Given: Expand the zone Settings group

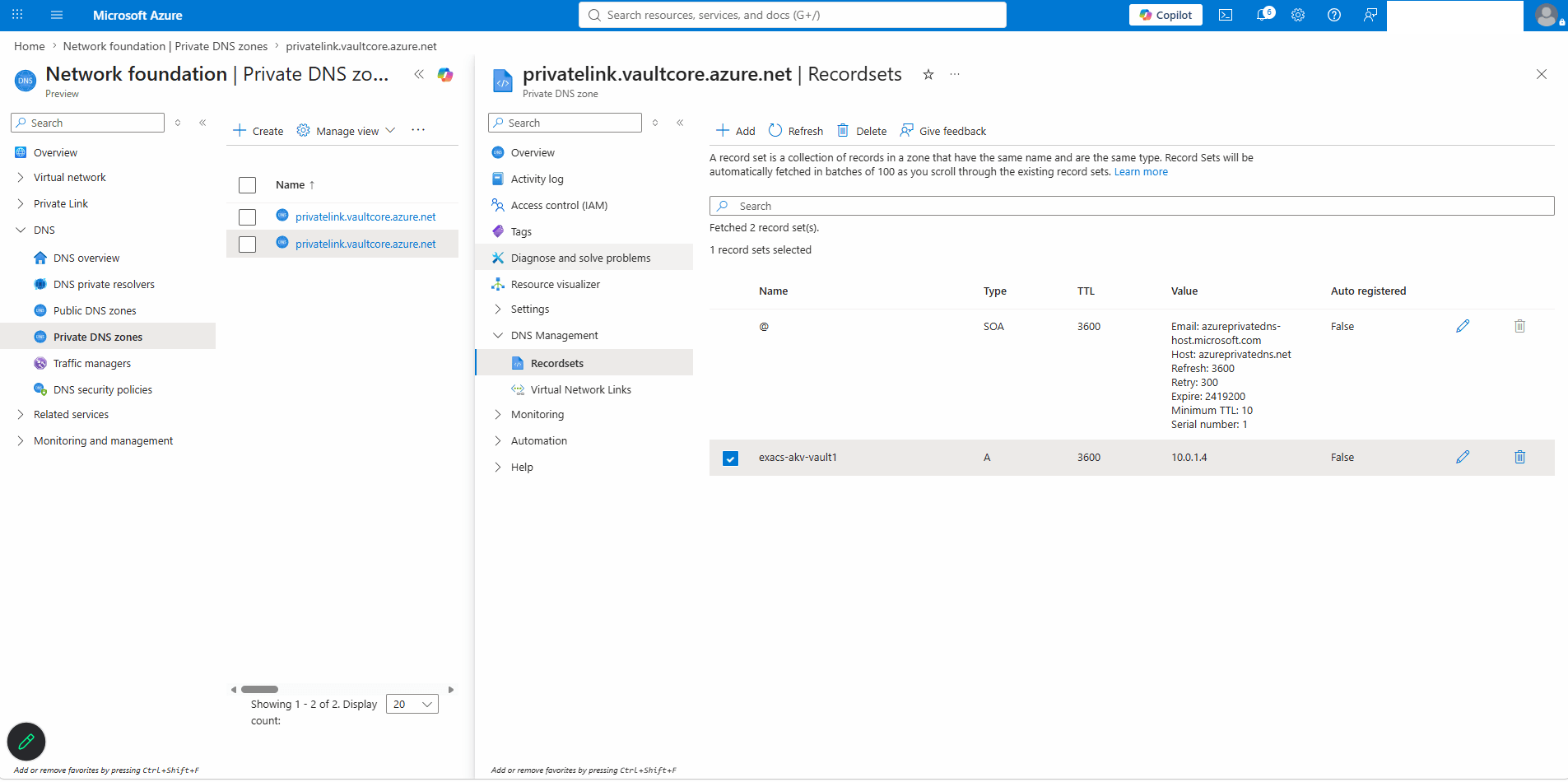Looking at the screenshot, I should click(x=498, y=310).
